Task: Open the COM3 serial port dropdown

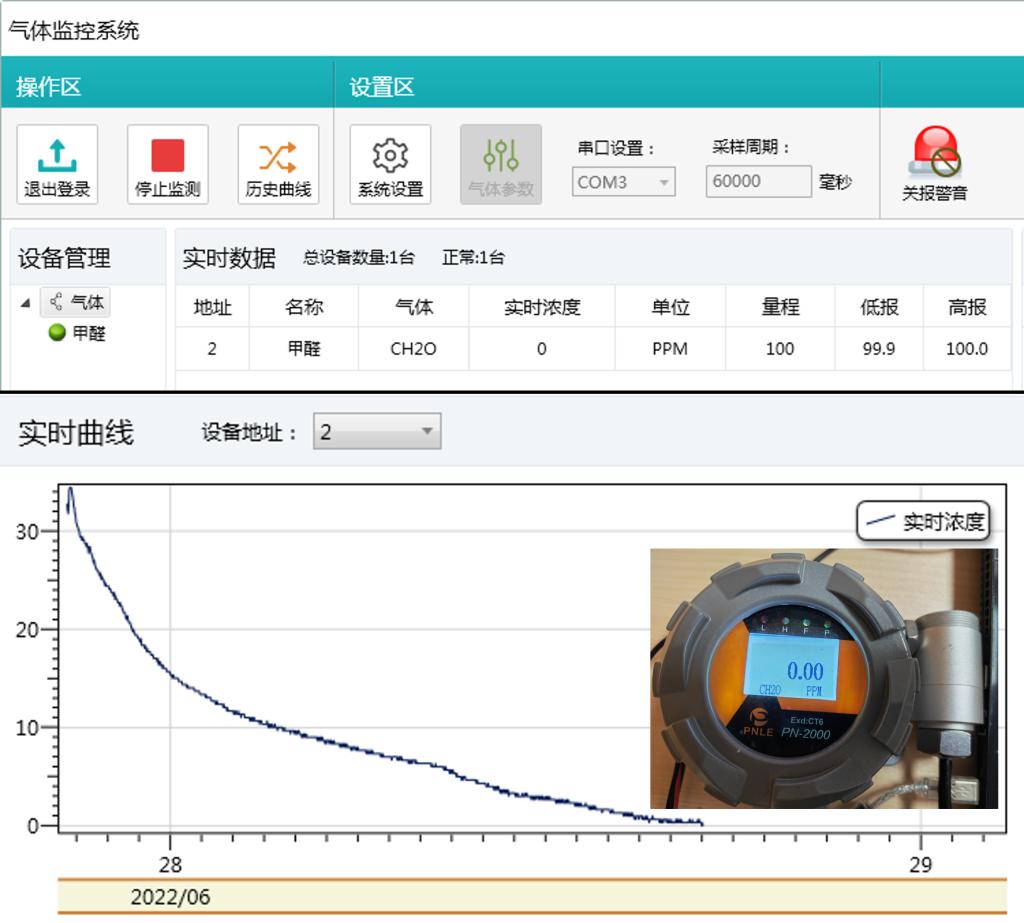Action: 623,182
